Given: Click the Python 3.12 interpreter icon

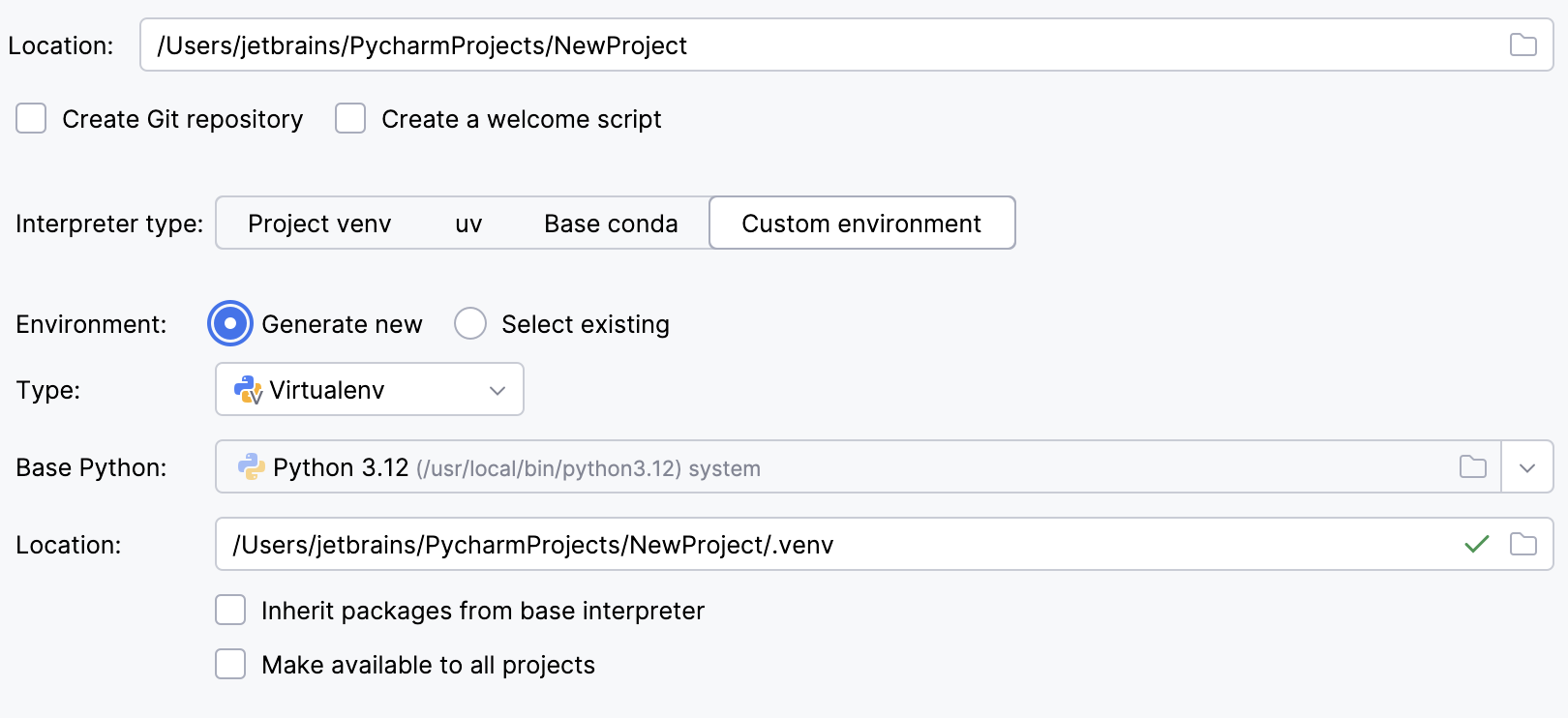Looking at the screenshot, I should (x=250, y=467).
